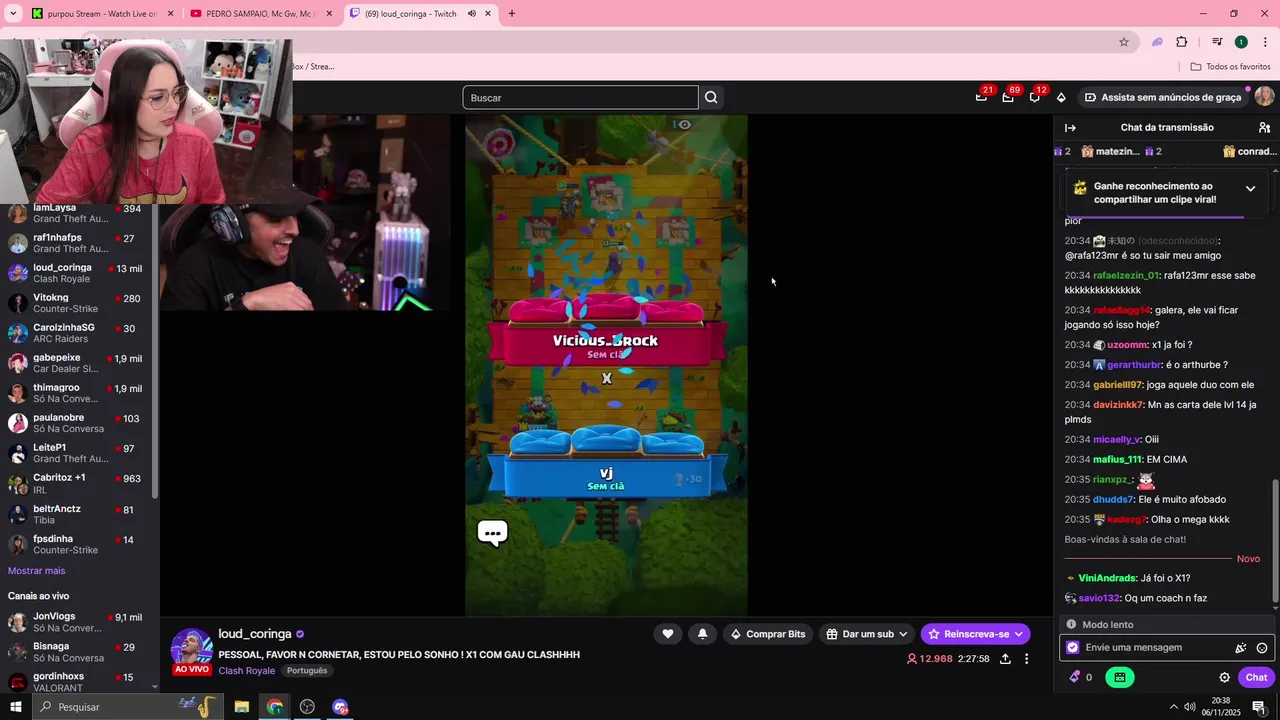The image size is (1280, 720).
Task: Open the IamLaysa channel in sidebar
Action: [x=76, y=213]
